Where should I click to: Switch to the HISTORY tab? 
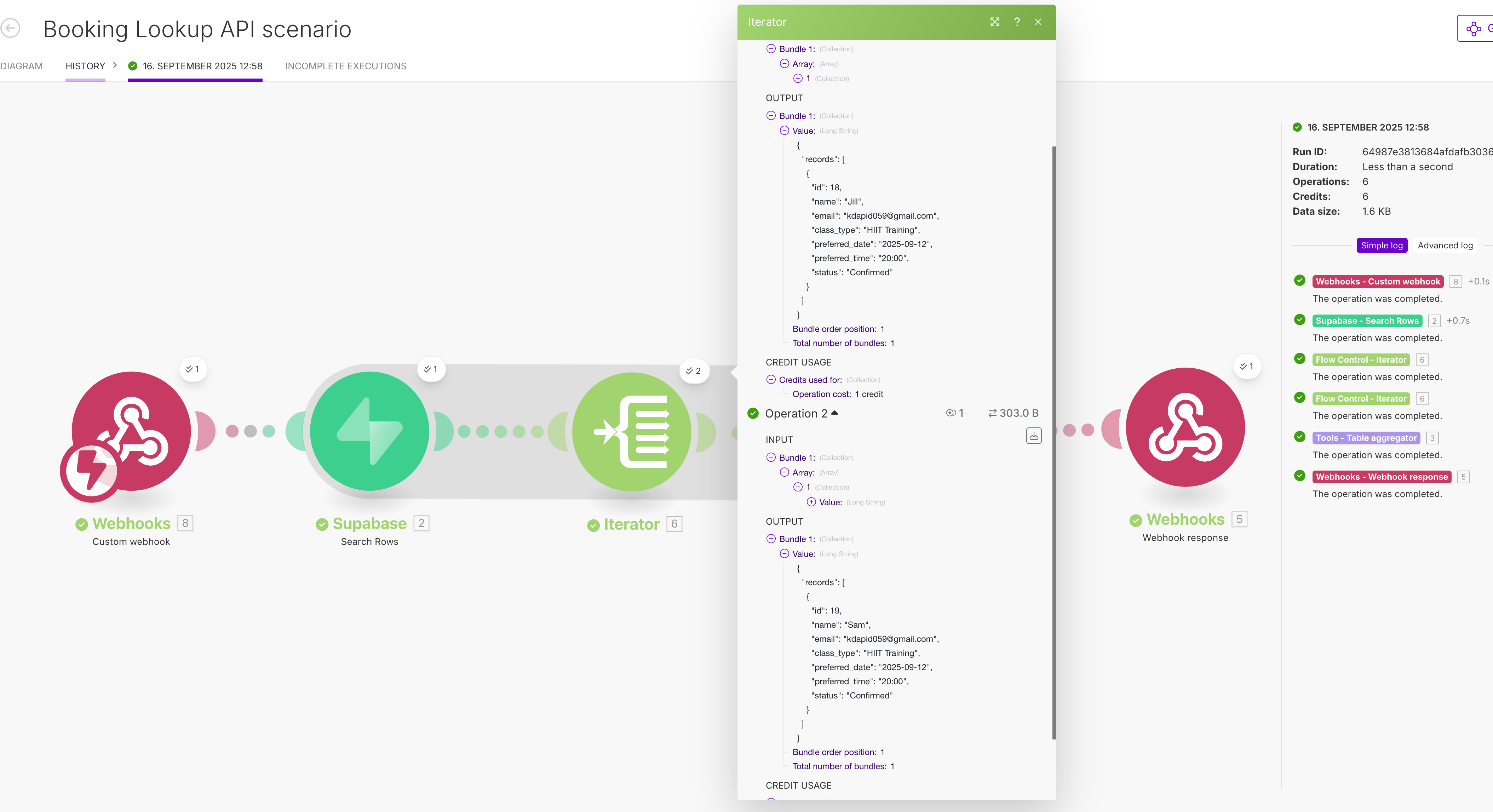click(x=85, y=66)
